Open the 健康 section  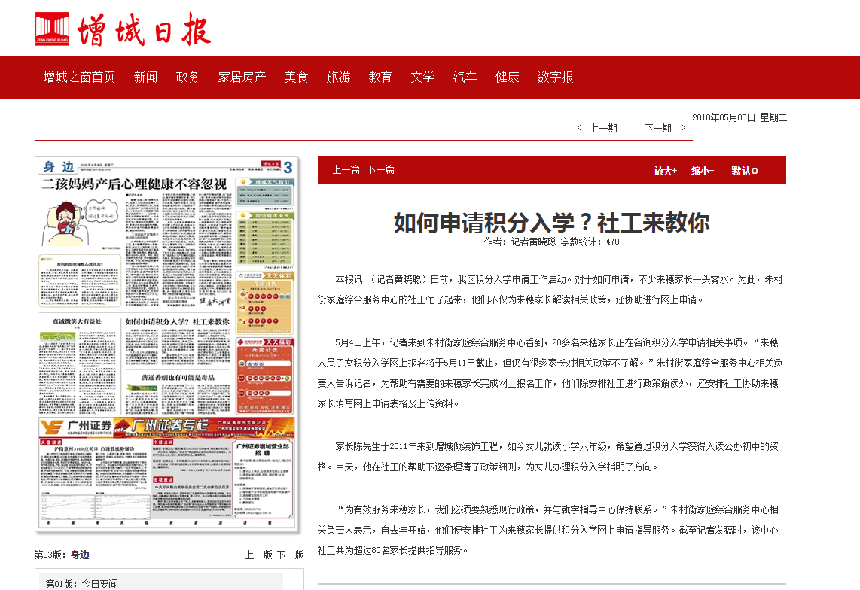coord(507,77)
